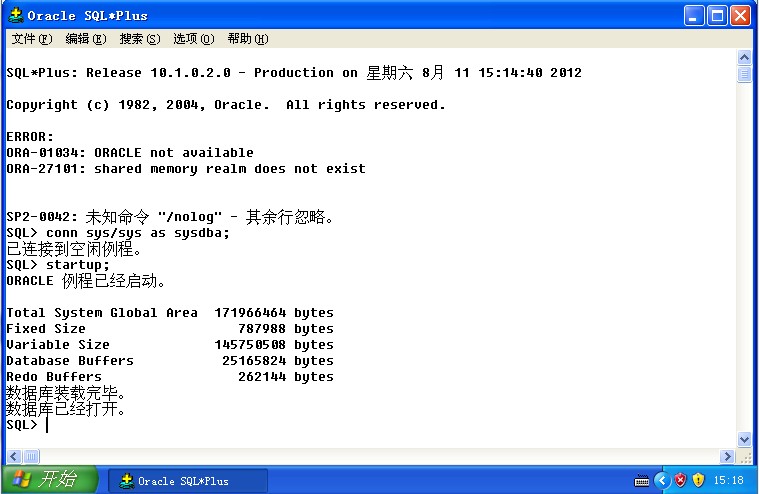Click the 'Database Buffers' line
This screenshot has width=759, height=494.
click(x=170, y=361)
